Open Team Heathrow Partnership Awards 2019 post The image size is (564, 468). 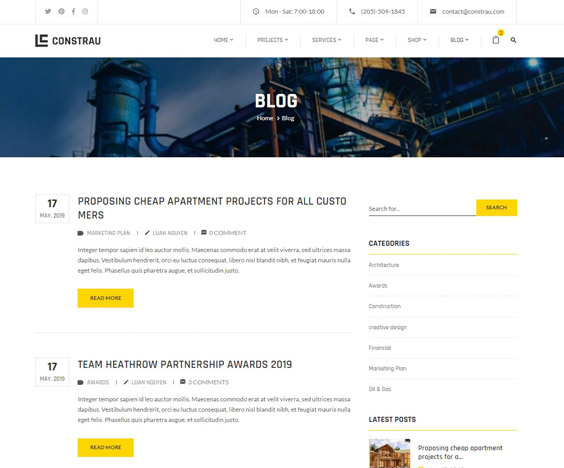185,364
